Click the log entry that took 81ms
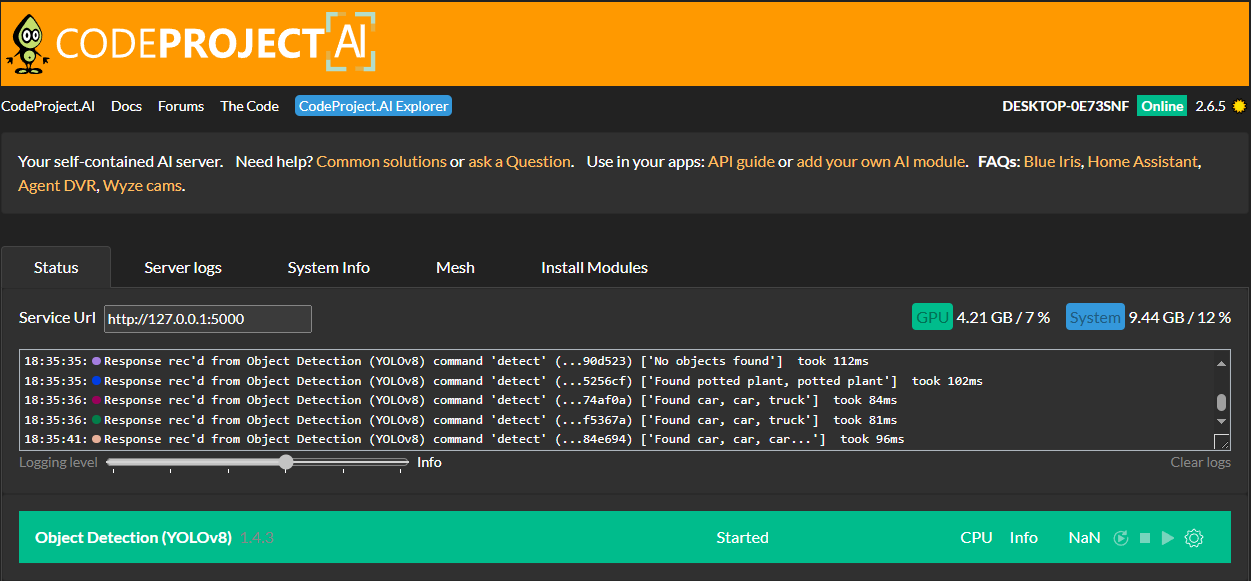This screenshot has height=581, width=1251. point(460,420)
